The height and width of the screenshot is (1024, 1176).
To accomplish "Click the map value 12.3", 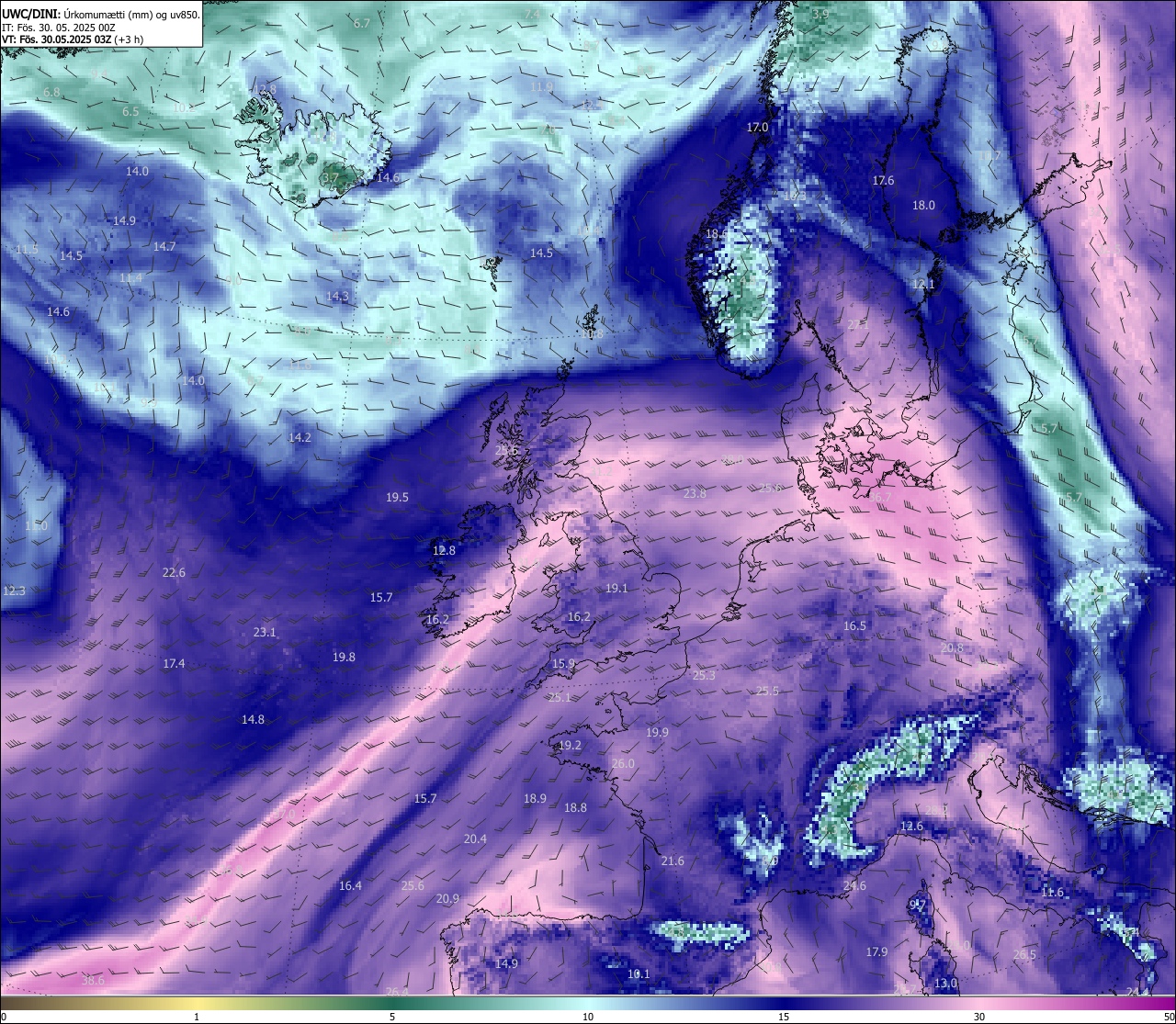I will coord(14,591).
